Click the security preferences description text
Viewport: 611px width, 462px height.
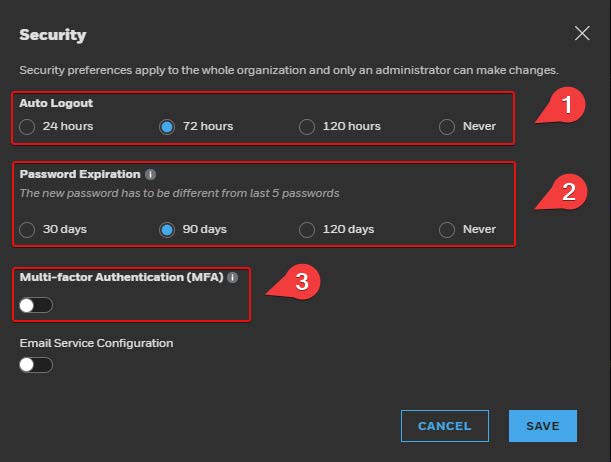[x=289, y=70]
